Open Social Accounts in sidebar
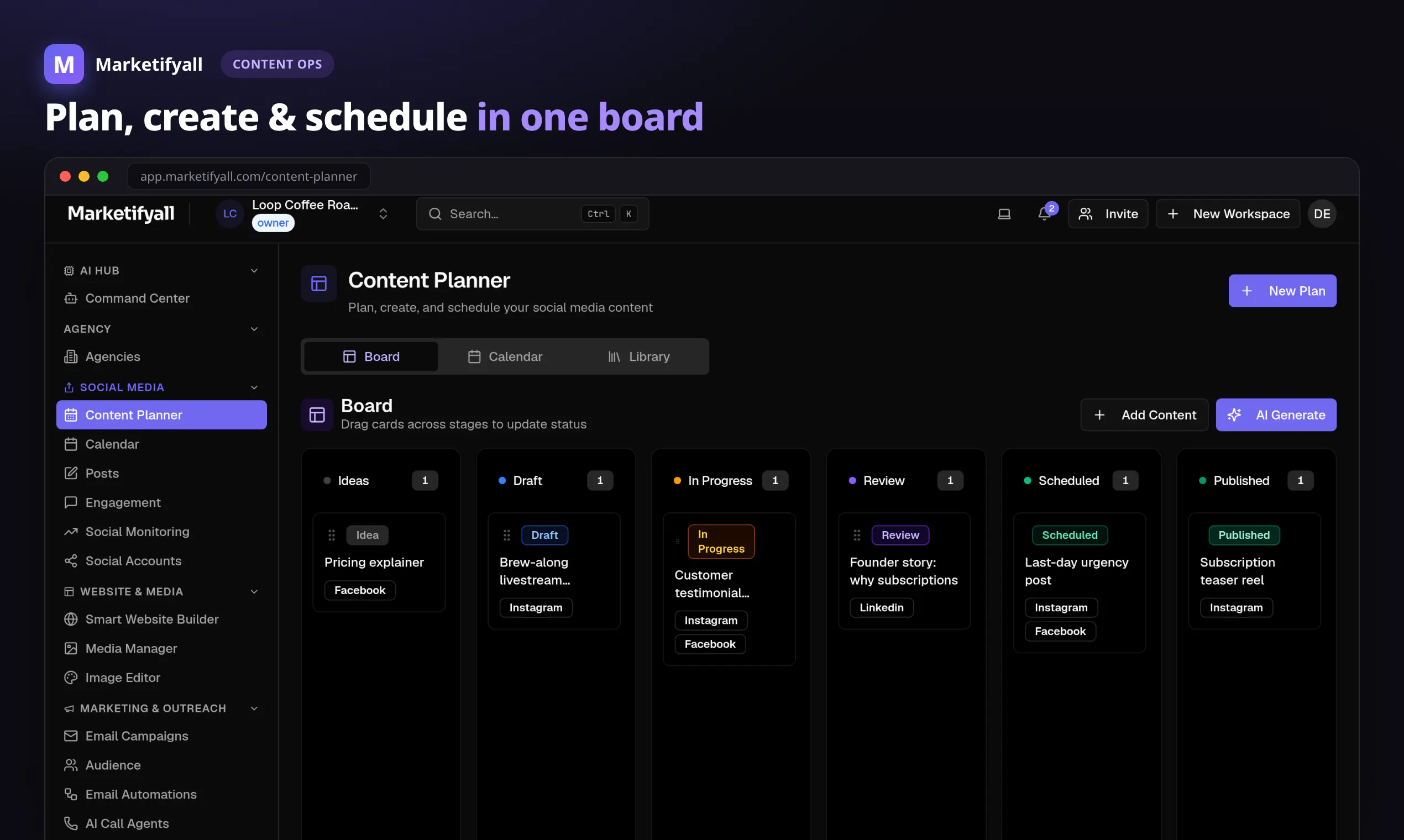The width and height of the screenshot is (1404, 840). (x=161, y=561)
